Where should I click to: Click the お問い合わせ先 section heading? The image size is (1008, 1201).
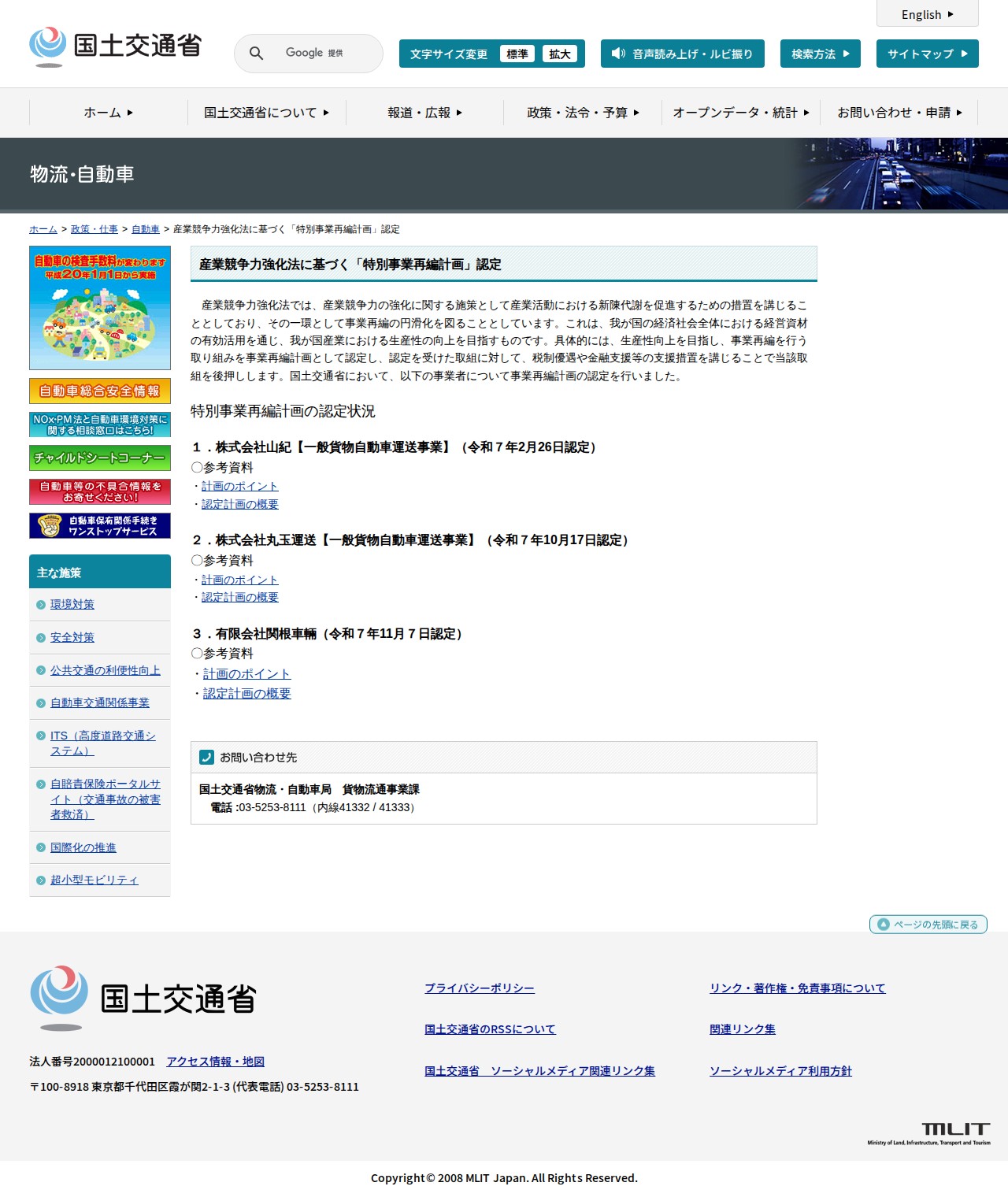(258, 758)
